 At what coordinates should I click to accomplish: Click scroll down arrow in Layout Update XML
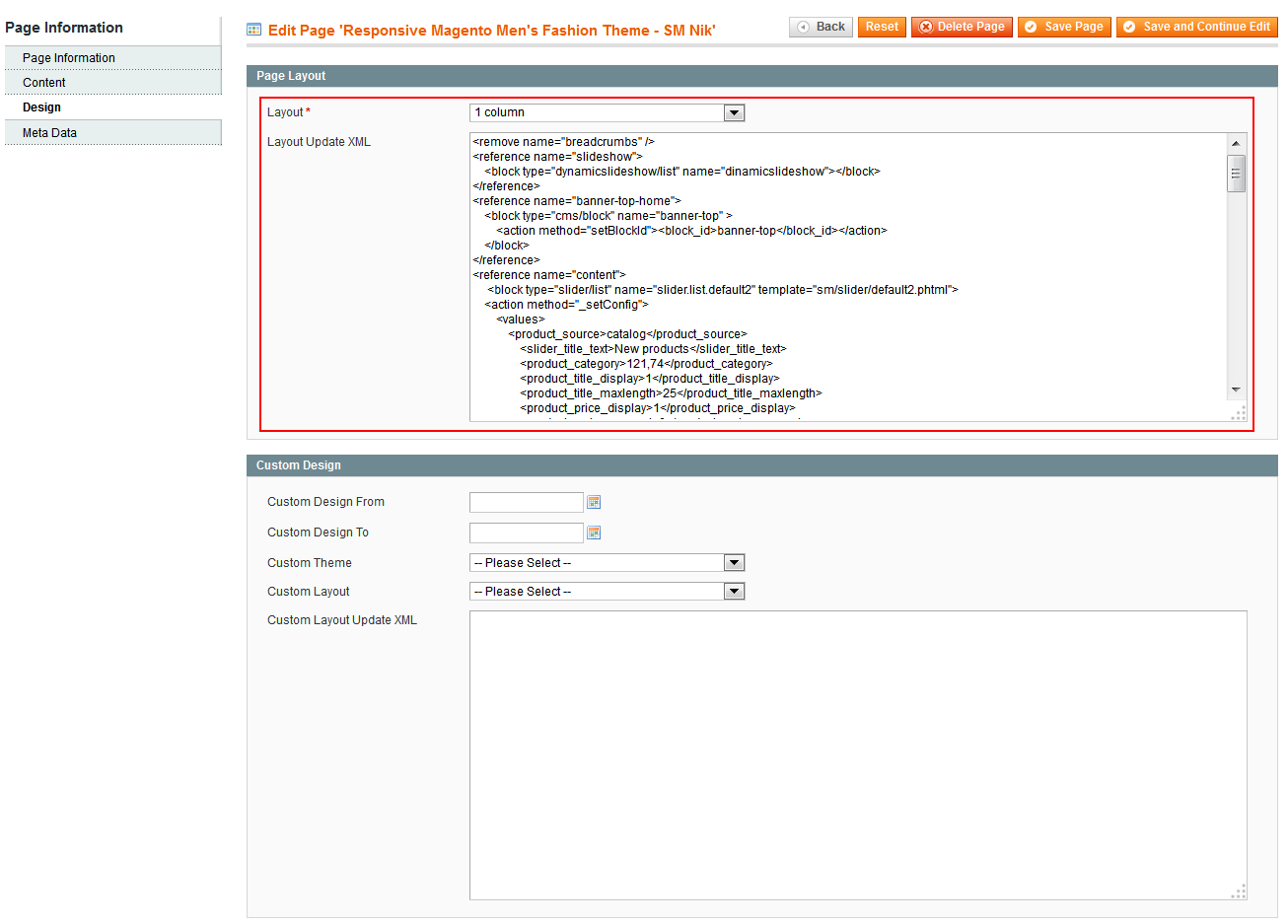tap(1236, 391)
